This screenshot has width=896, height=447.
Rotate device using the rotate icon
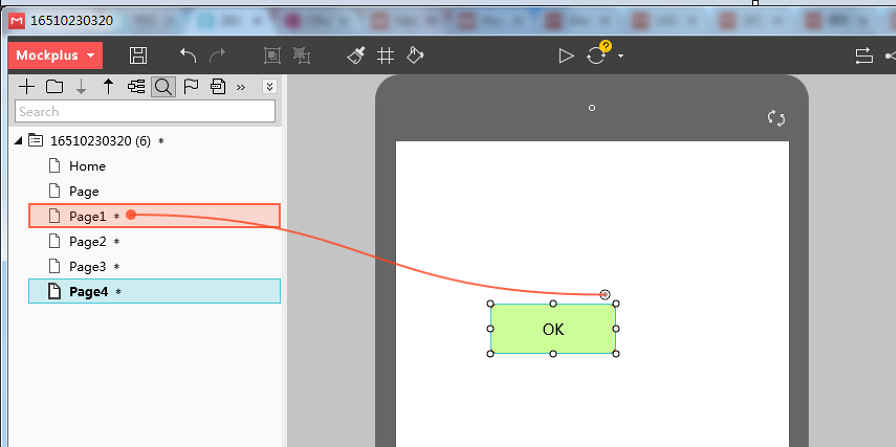tap(776, 118)
